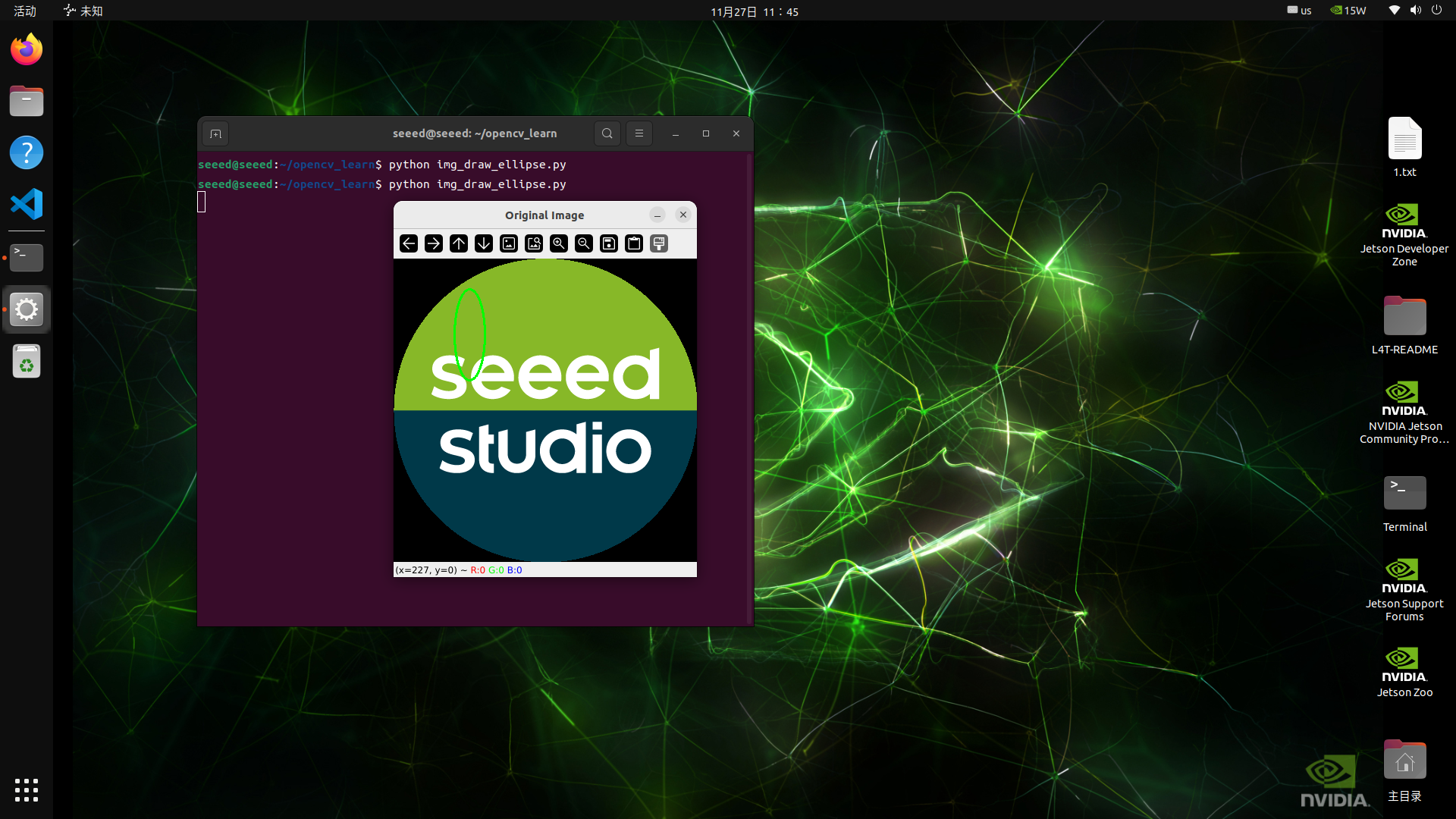The image size is (1456, 819).
Task: Select the Jetson Support Forums shortcut
Action: click(1404, 590)
